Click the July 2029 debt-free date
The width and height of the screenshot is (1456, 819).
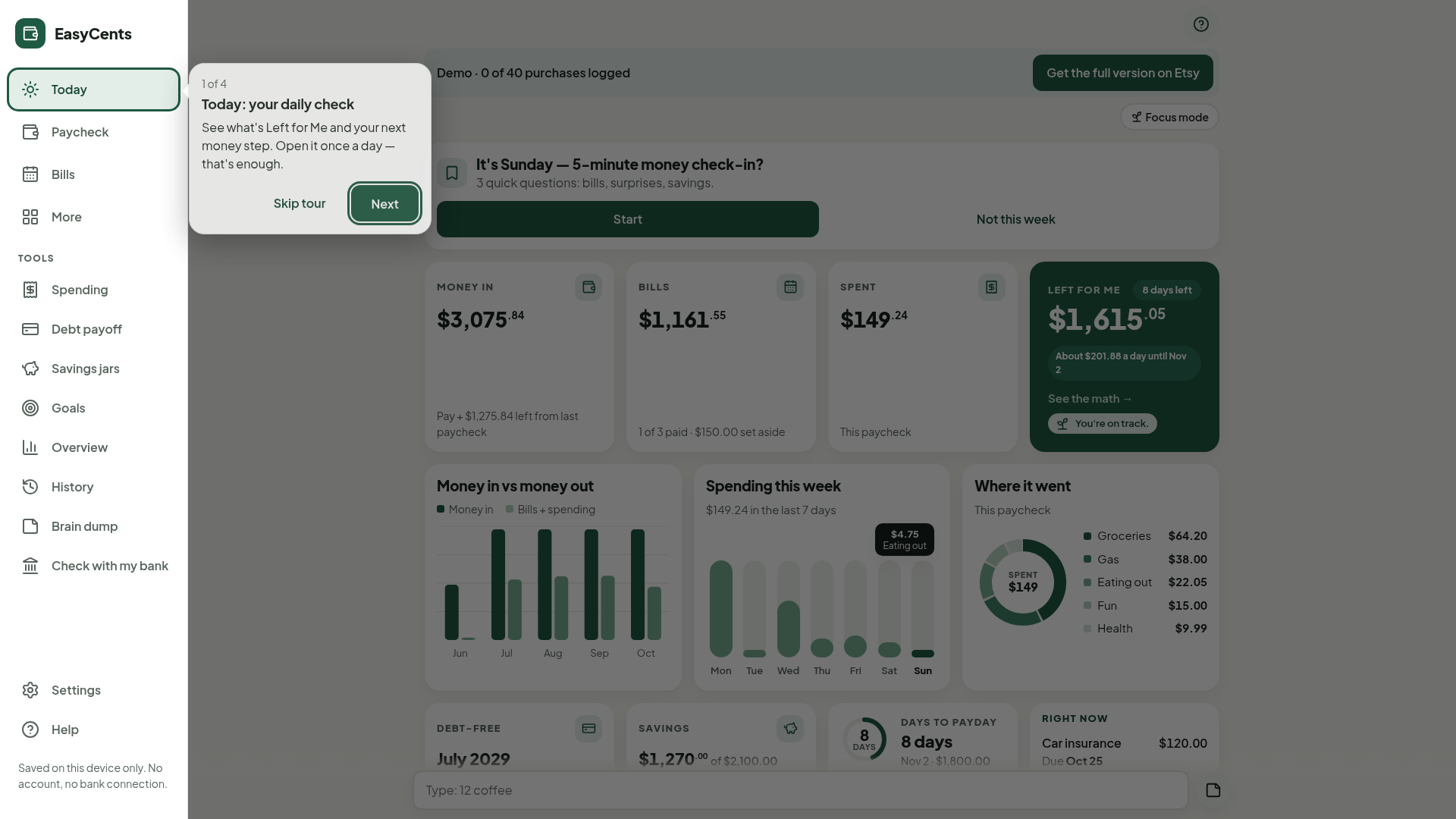473,759
